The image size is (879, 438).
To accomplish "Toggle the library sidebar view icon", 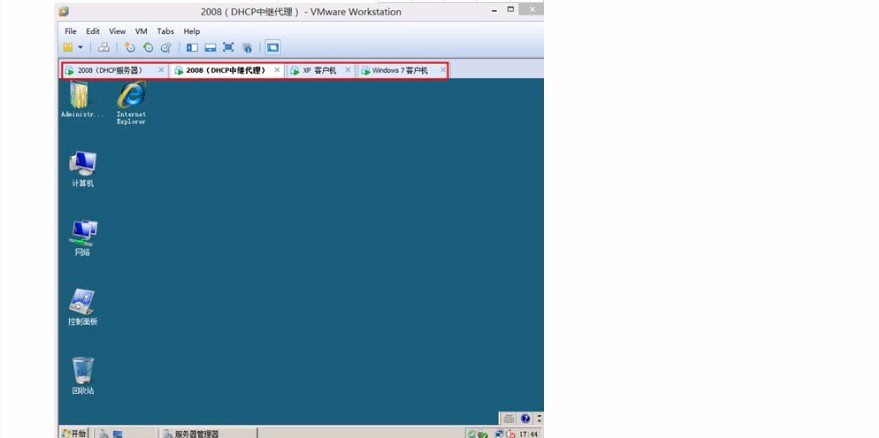I will pos(192,48).
